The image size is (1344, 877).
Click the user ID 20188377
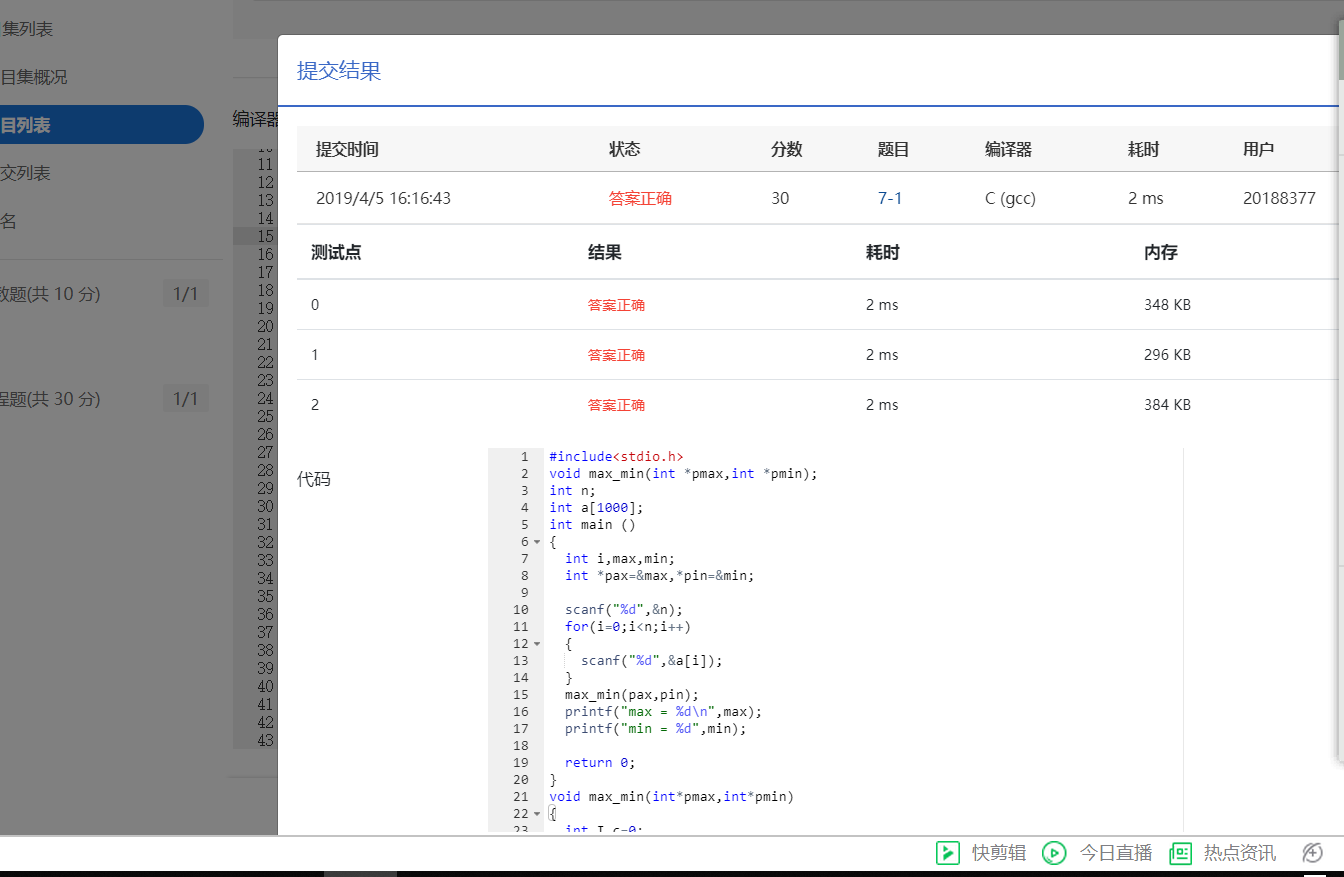[1279, 198]
